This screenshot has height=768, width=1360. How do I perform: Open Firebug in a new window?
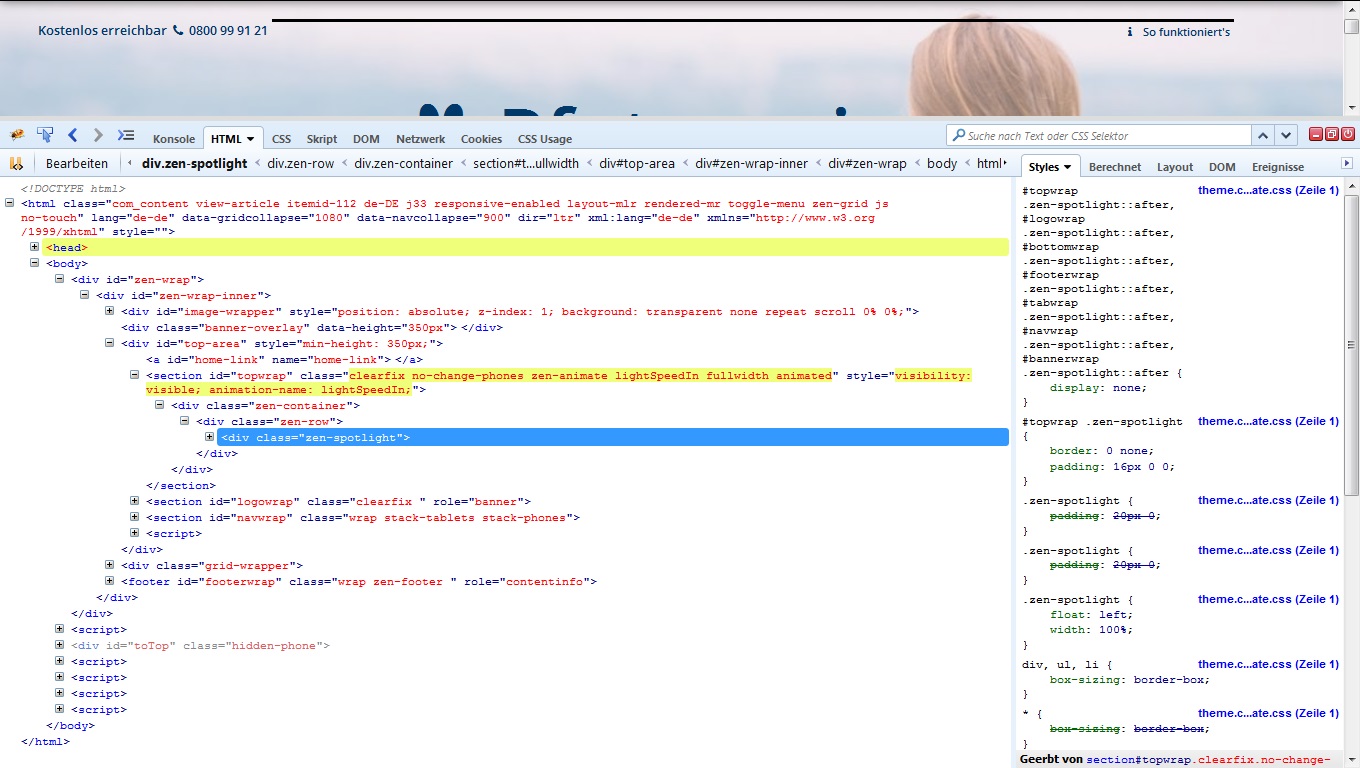[1332, 134]
